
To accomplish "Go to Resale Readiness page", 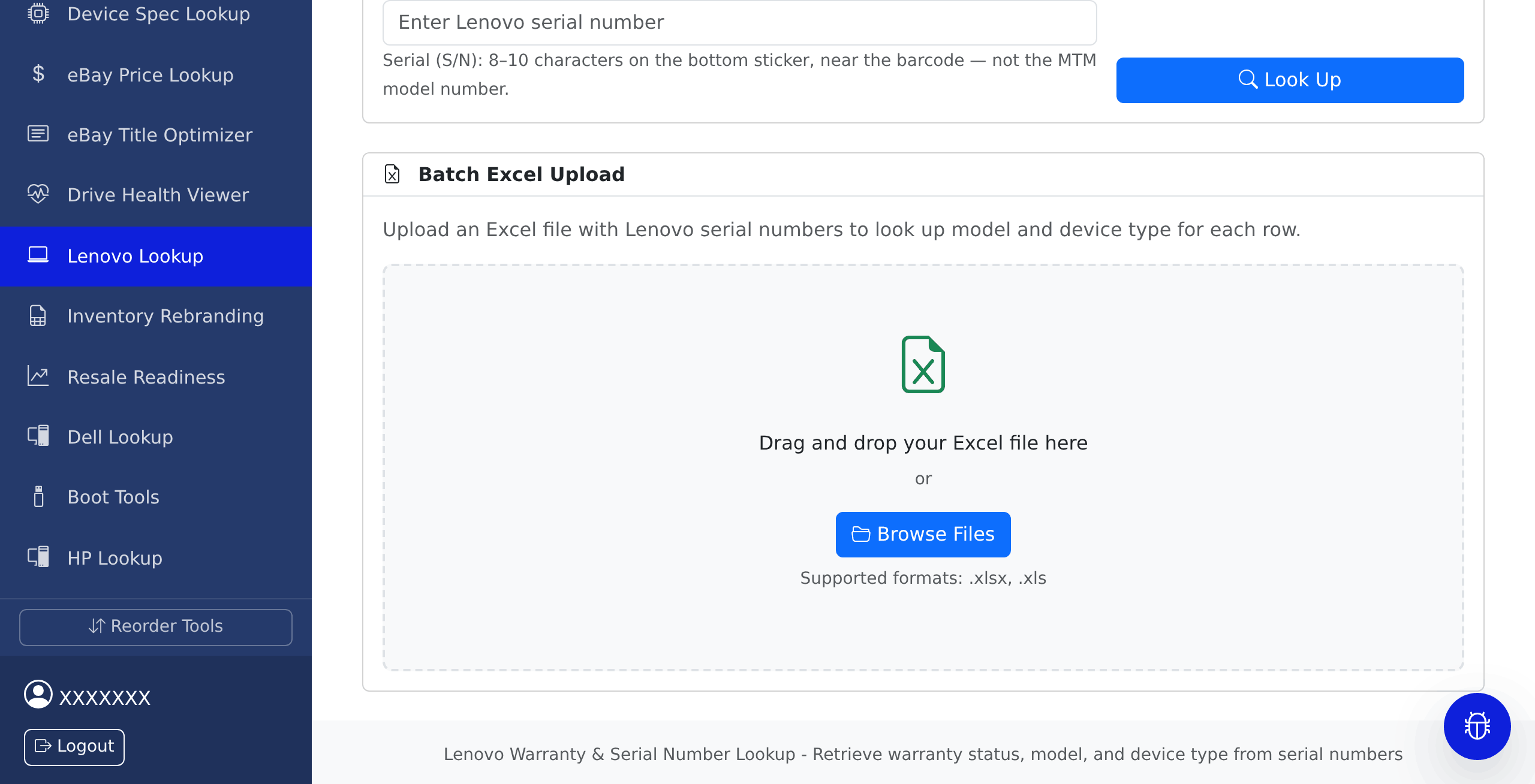I will 156,377.
